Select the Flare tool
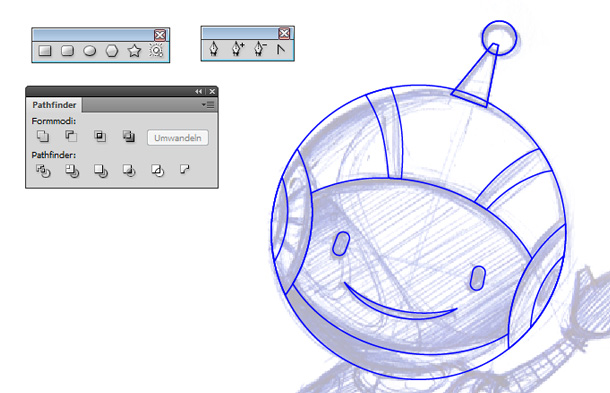 pyautogui.click(x=156, y=50)
